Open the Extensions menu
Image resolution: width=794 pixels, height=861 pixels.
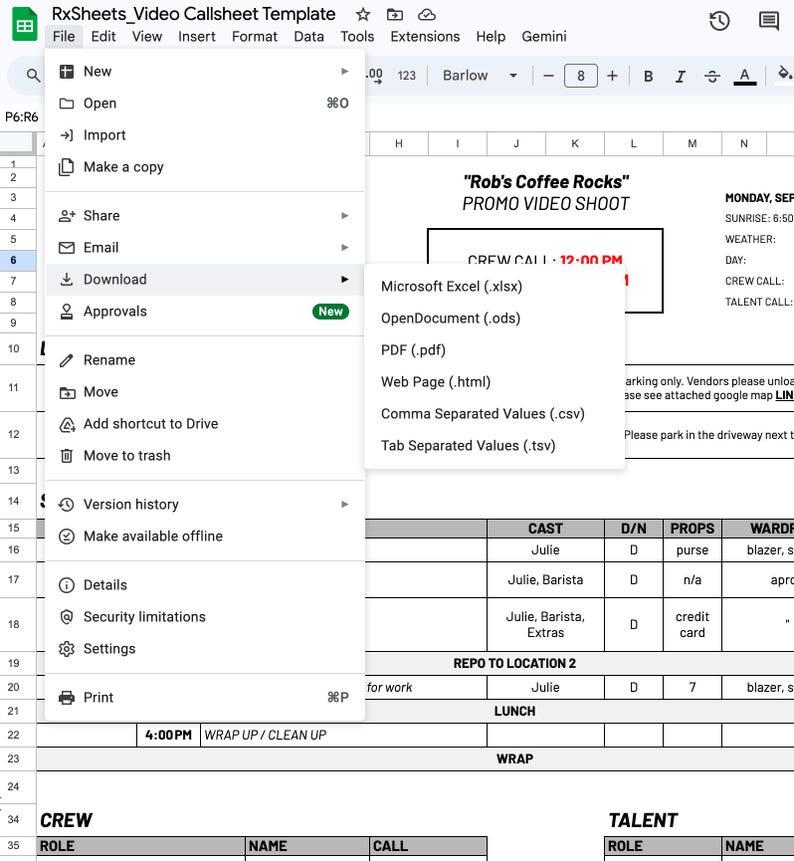pyautogui.click(x=425, y=36)
